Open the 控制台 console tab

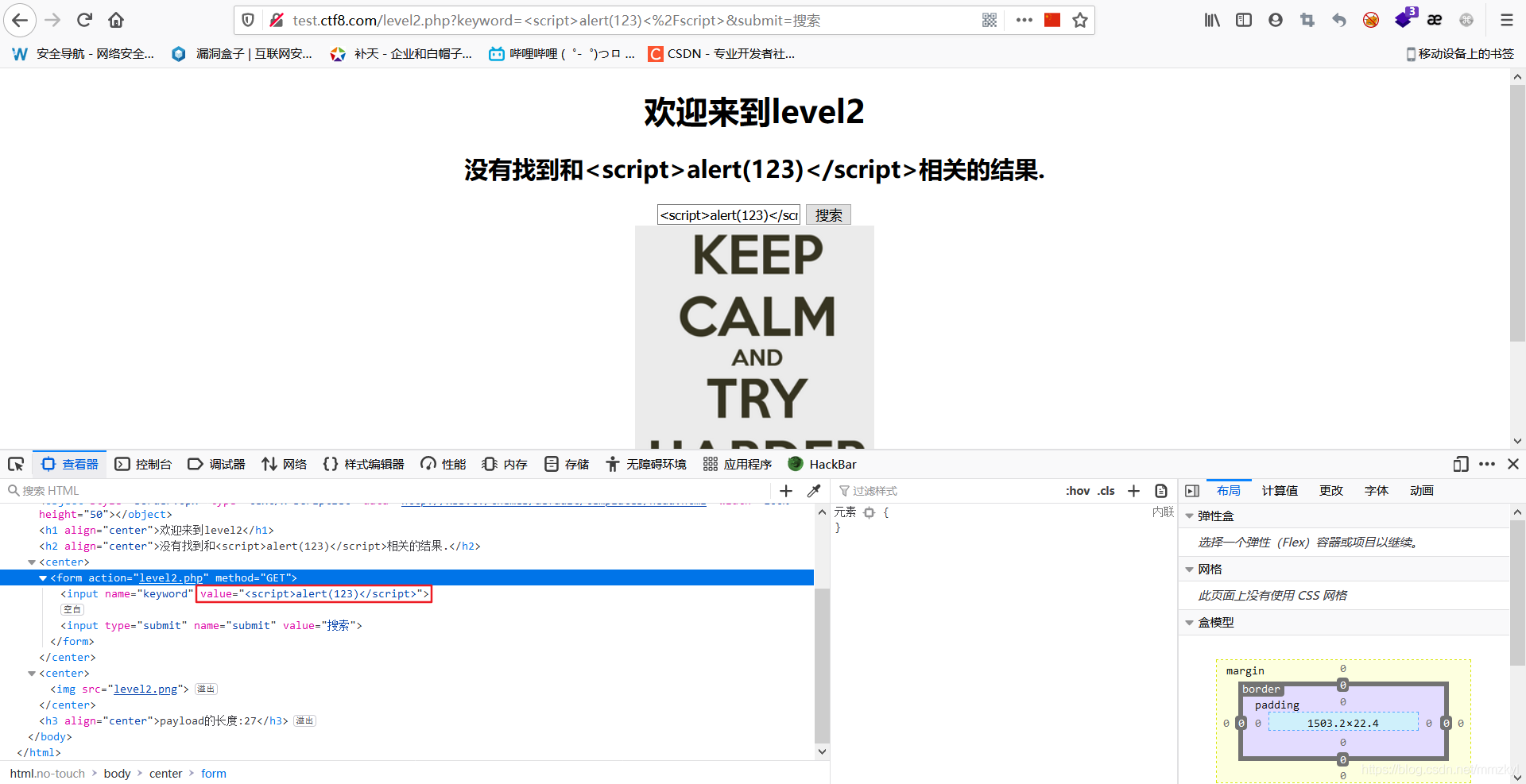coord(143,464)
